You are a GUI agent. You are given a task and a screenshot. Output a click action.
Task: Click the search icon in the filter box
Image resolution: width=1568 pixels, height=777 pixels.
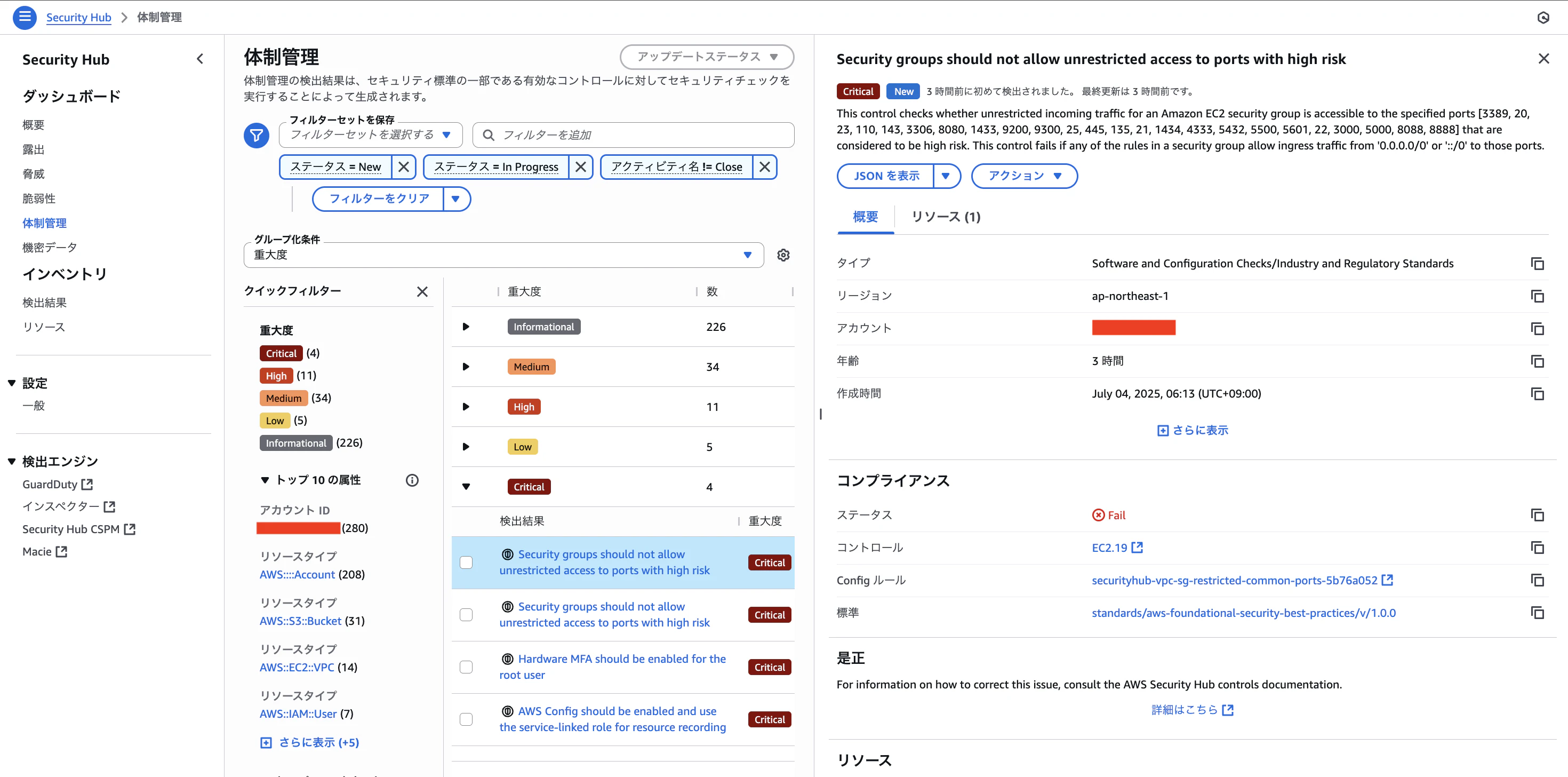[x=488, y=135]
